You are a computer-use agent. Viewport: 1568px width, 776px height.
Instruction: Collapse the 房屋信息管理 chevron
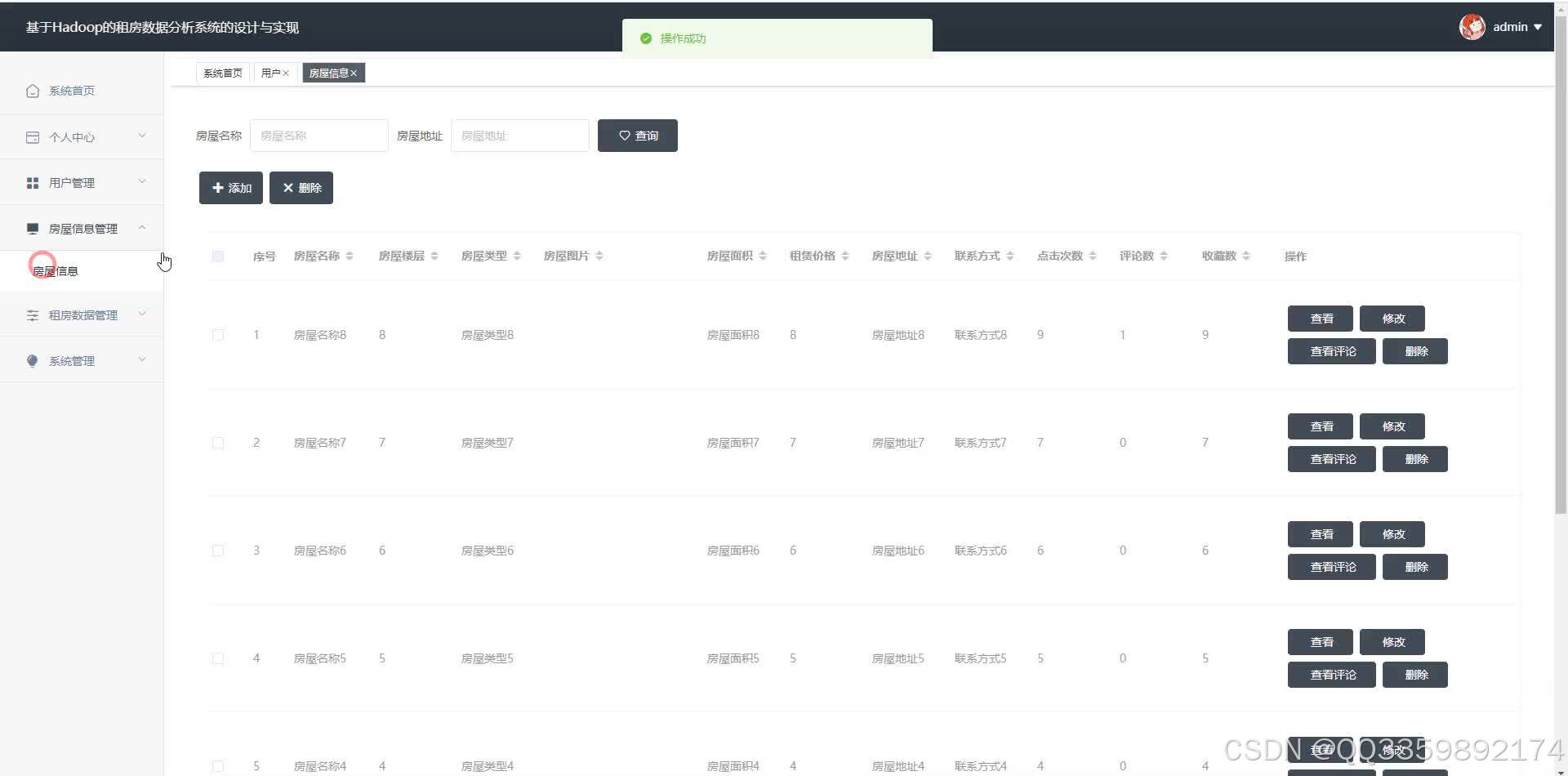142,227
